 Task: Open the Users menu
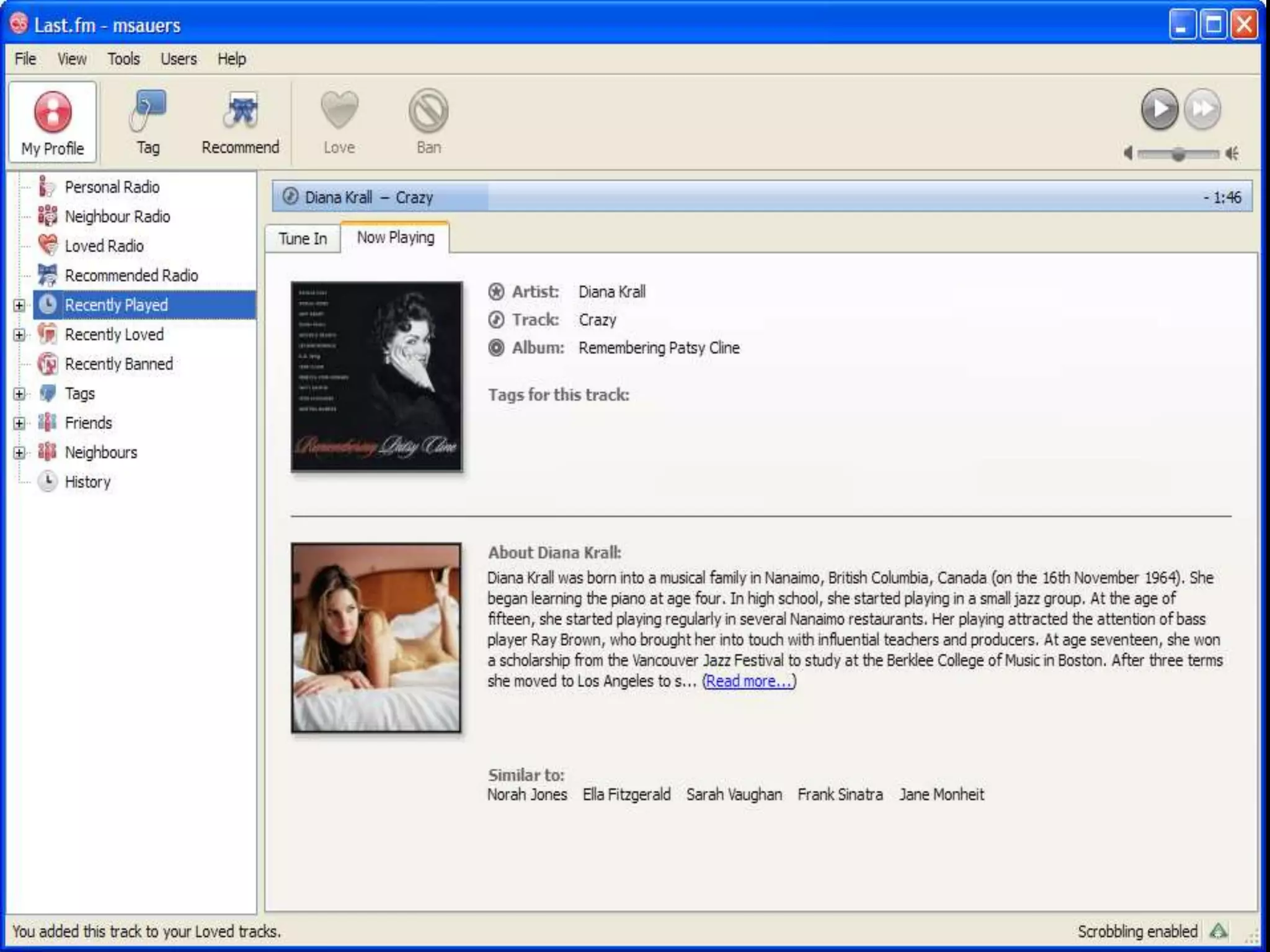[x=179, y=59]
